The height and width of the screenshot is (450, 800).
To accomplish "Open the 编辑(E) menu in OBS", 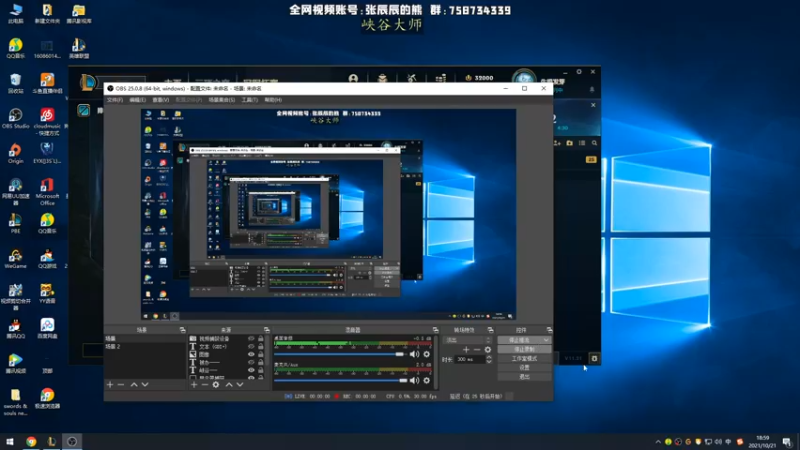I will tap(137, 100).
